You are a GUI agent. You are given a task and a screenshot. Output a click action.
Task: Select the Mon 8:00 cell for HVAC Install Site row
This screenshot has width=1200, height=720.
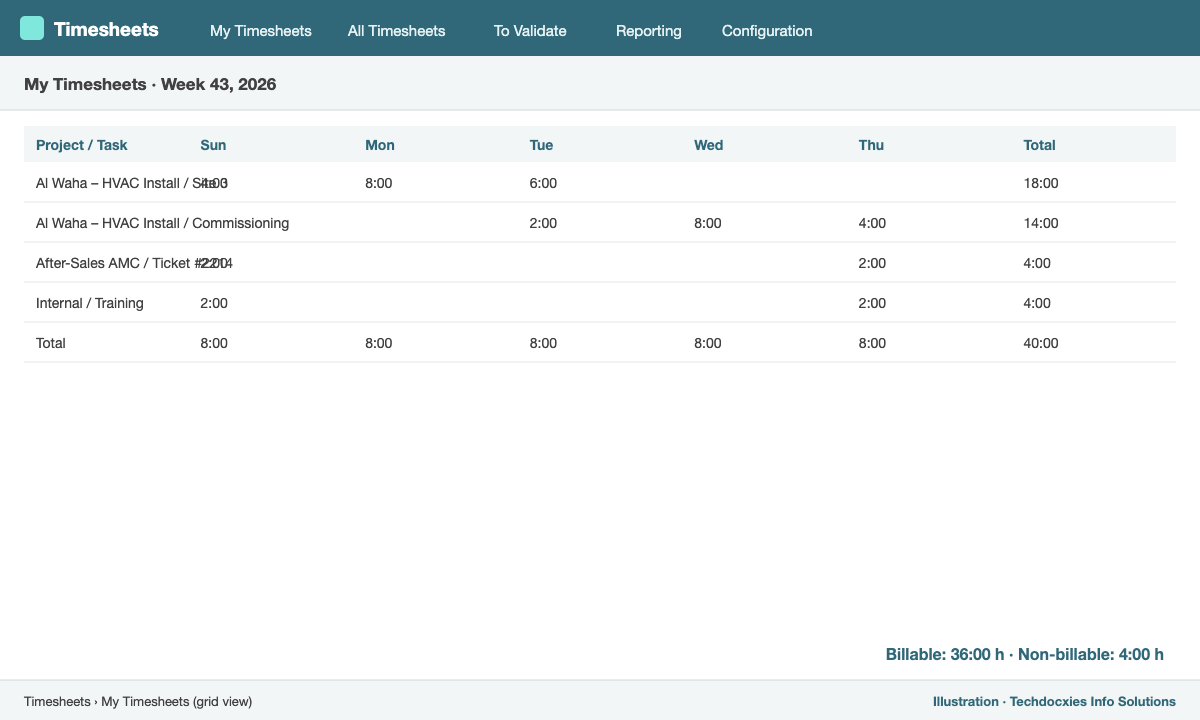point(379,183)
